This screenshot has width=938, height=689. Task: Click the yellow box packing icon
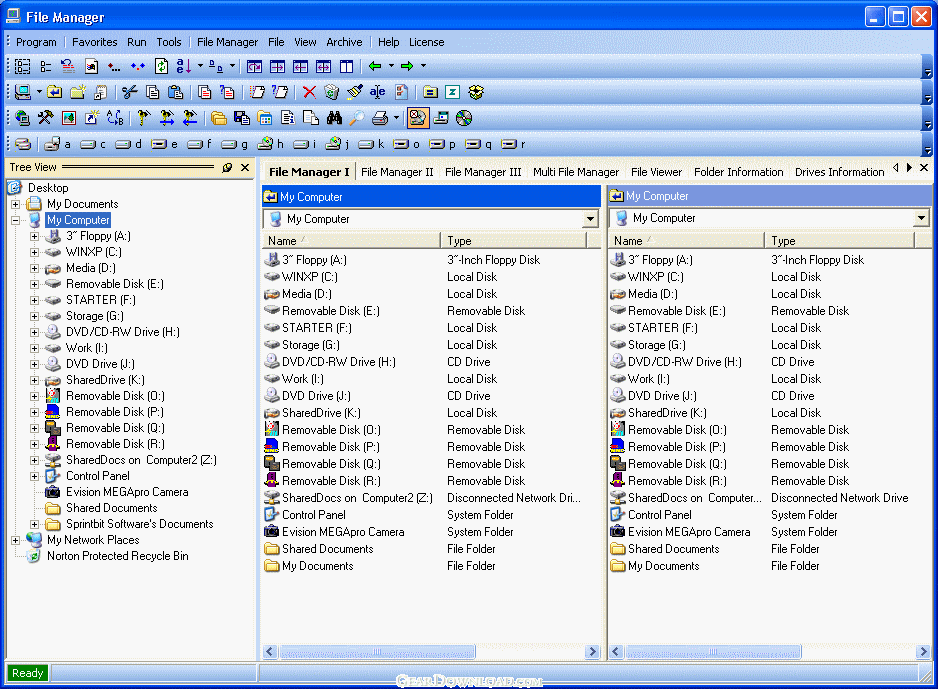pos(476,92)
